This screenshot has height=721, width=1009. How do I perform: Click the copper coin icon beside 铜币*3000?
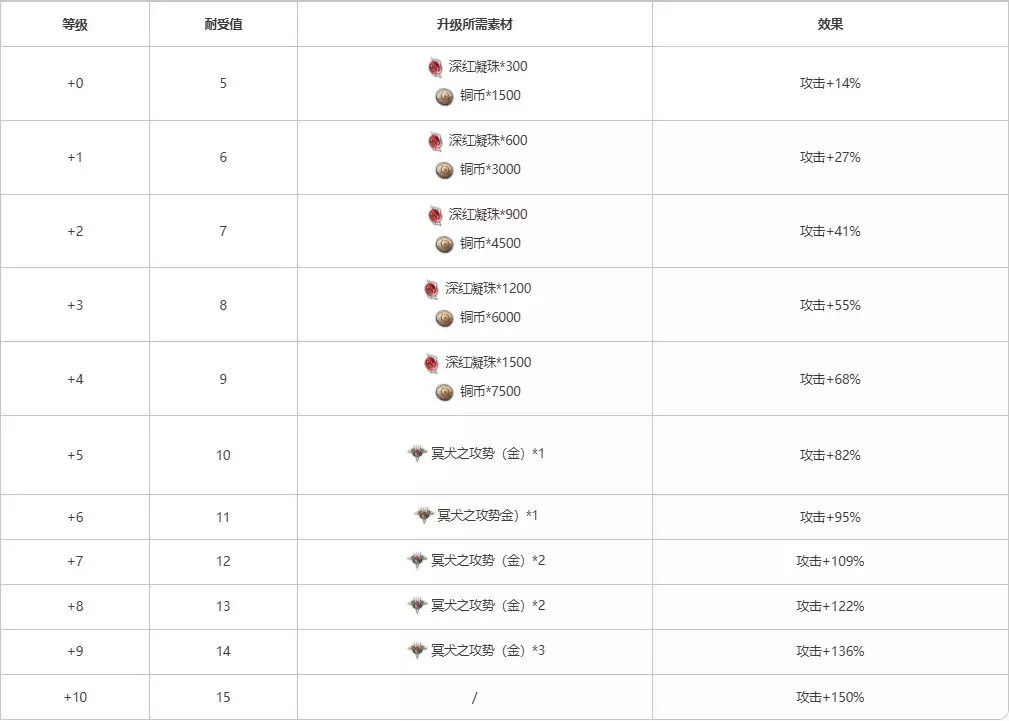[445, 170]
